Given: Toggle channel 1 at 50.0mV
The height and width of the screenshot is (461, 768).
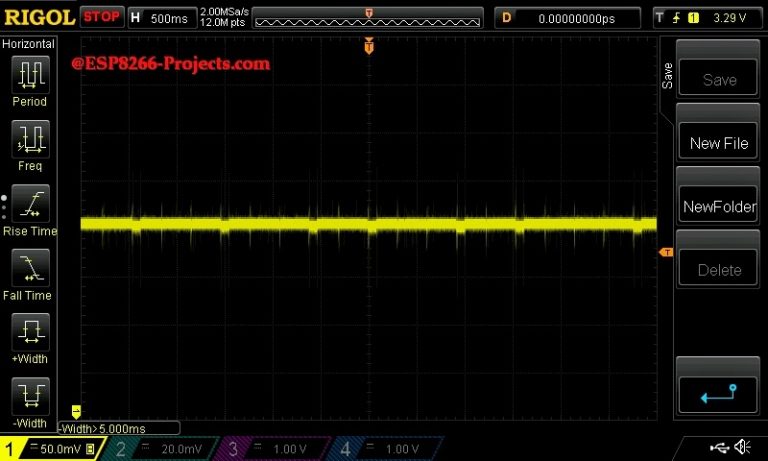Looking at the screenshot, I should point(48,449).
